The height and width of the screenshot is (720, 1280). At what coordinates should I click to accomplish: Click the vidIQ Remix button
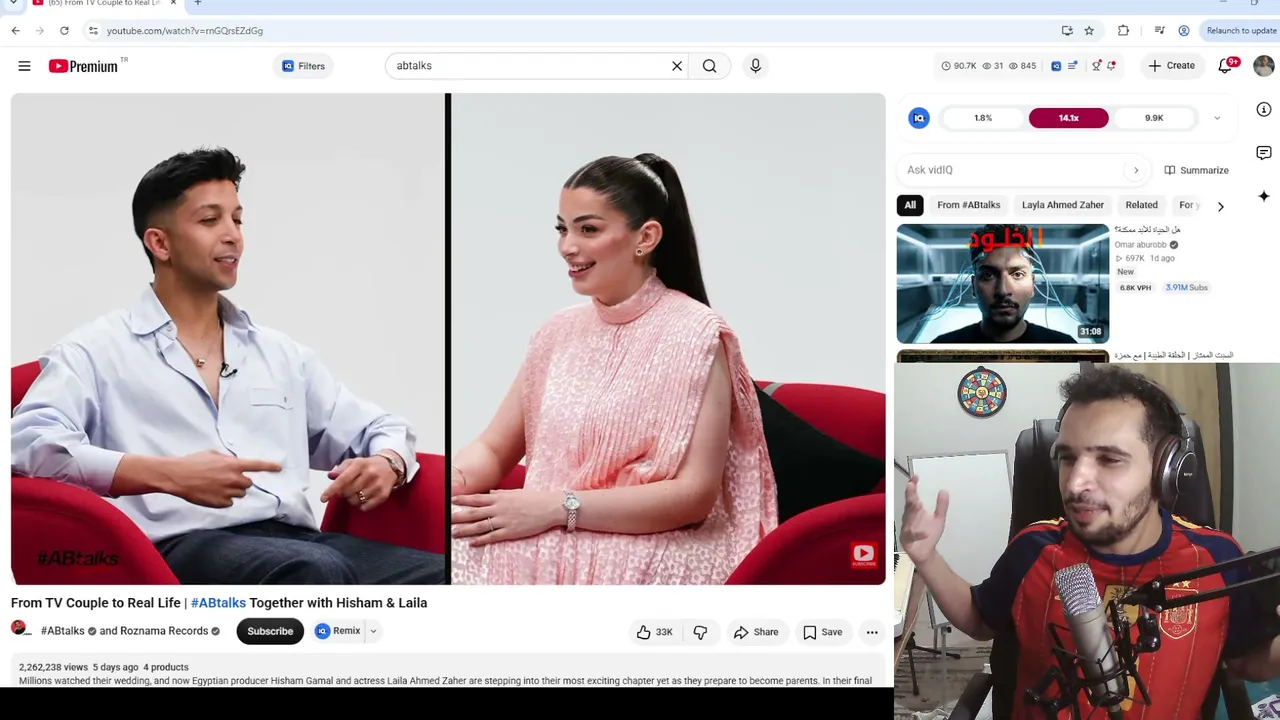338,631
